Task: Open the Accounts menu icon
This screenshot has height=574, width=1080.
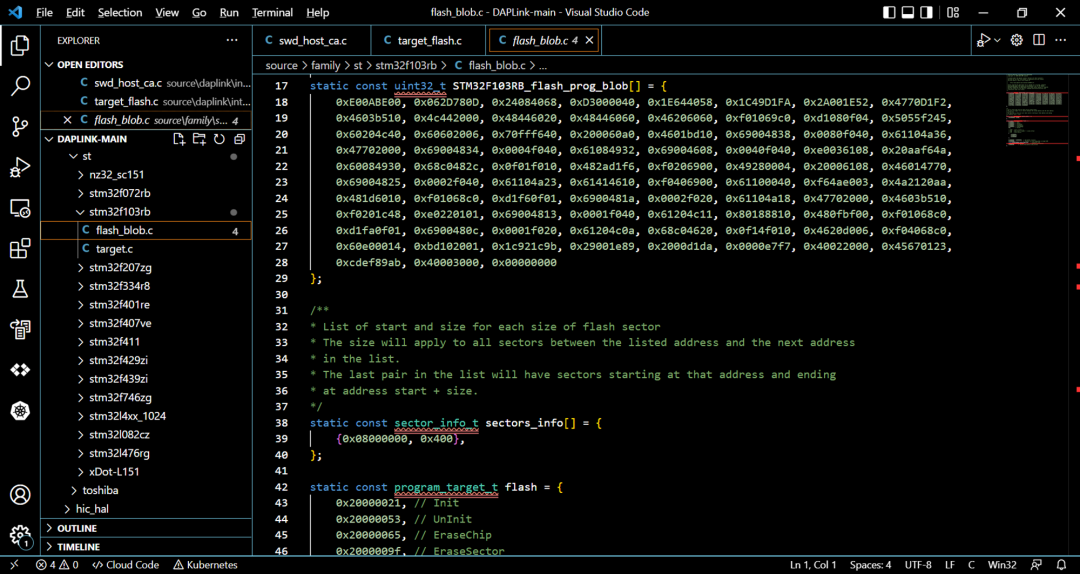Action: click(20, 495)
